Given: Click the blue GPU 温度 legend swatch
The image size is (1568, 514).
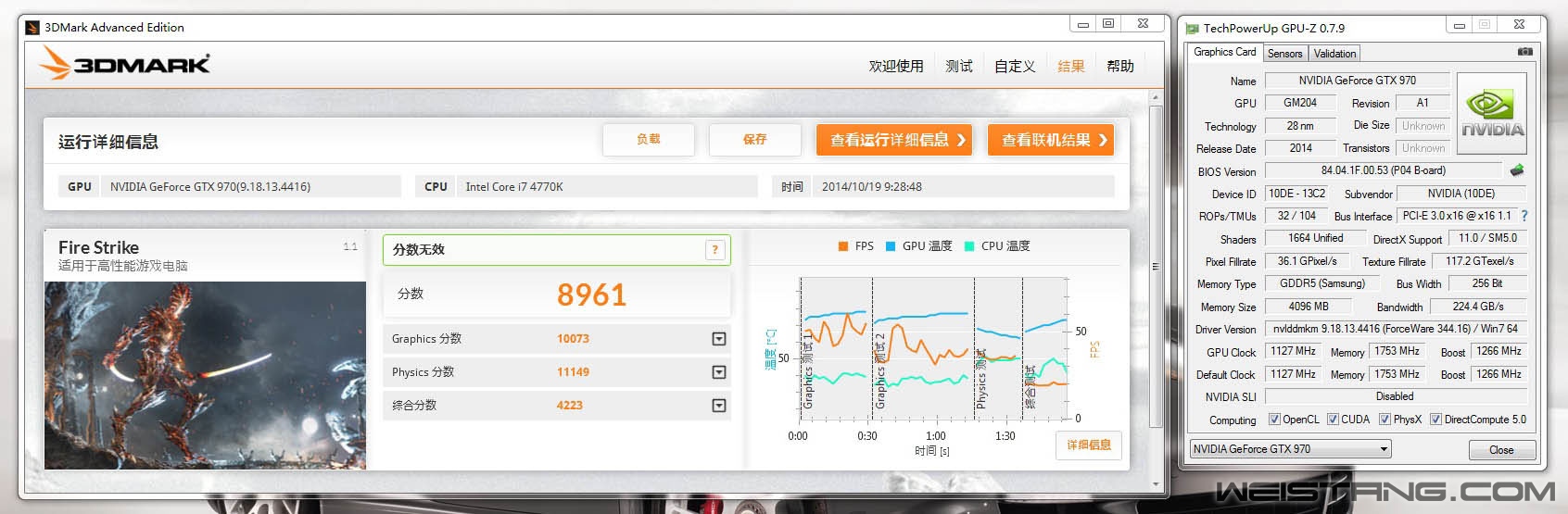Looking at the screenshot, I should (x=891, y=246).
